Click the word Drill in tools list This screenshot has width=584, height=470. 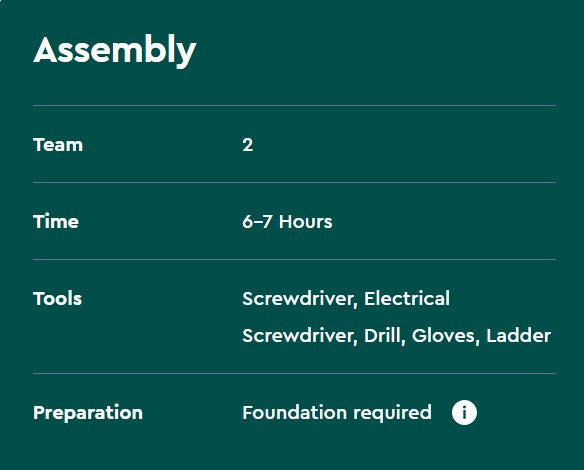click(x=384, y=336)
